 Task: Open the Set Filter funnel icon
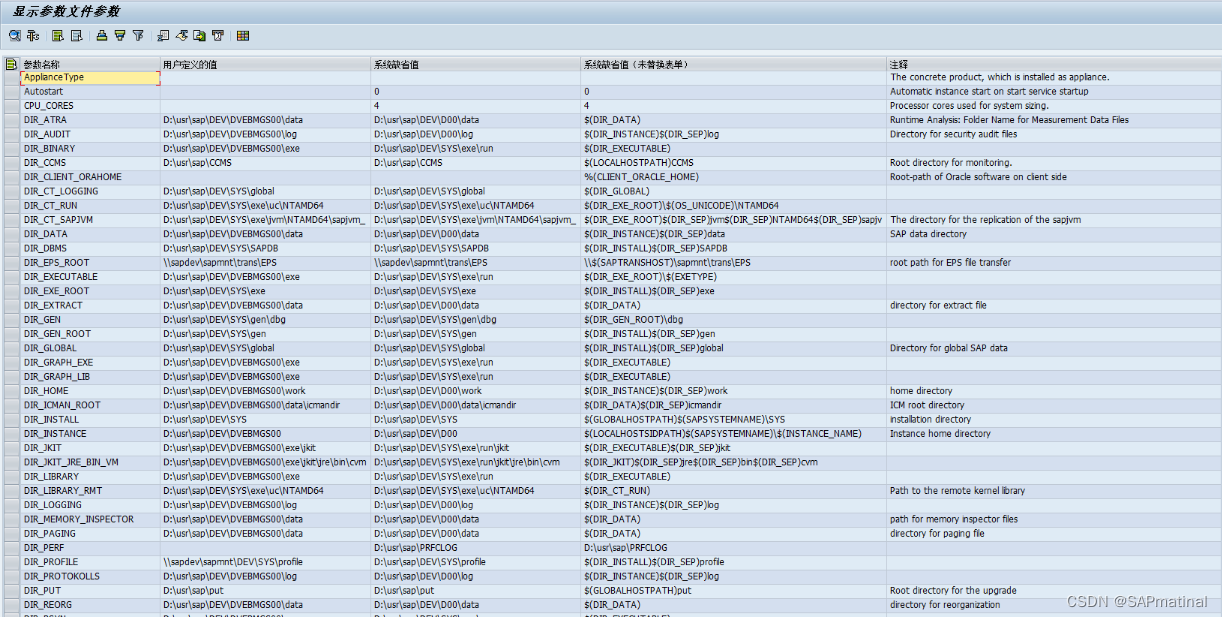coord(138,36)
